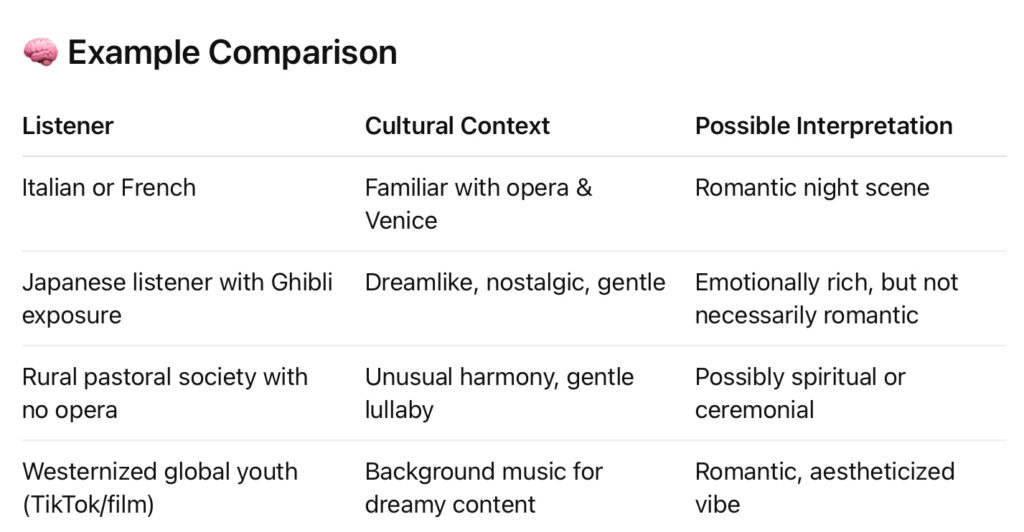
Task: Select the Italian or French cell
Action: coord(109,188)
